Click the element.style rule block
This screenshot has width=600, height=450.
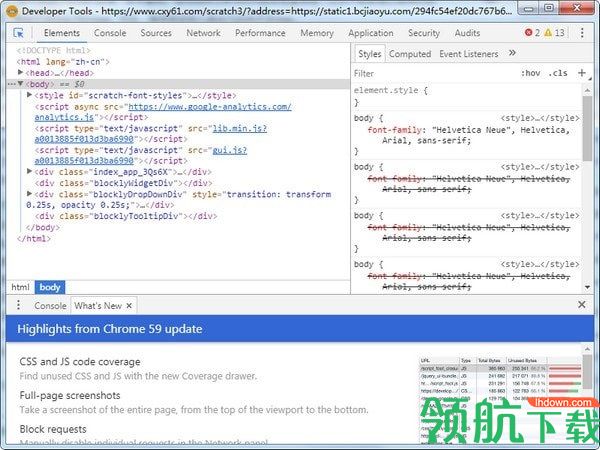coord(466,96)
